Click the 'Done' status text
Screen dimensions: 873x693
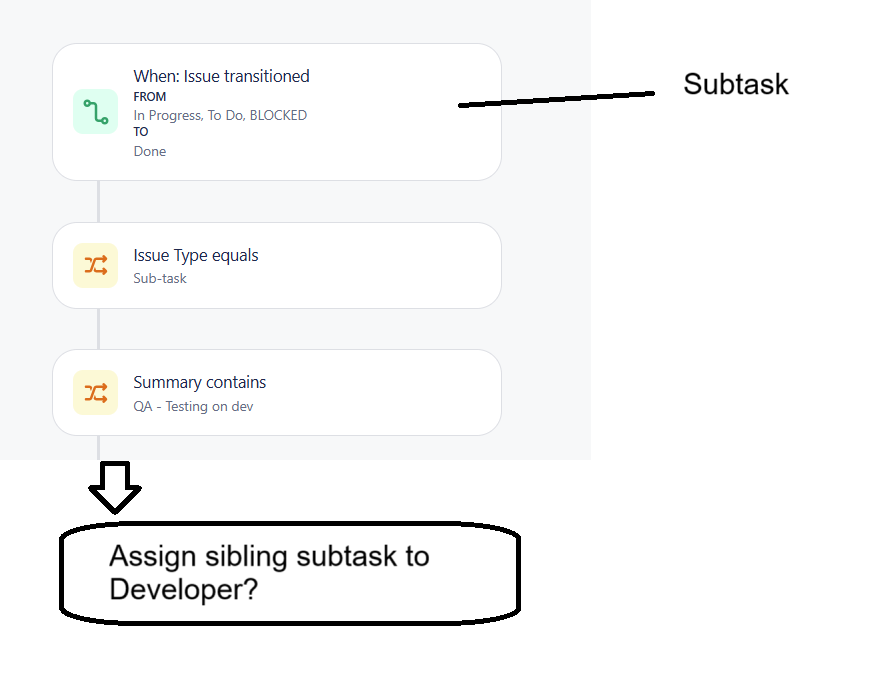point(150,151)
